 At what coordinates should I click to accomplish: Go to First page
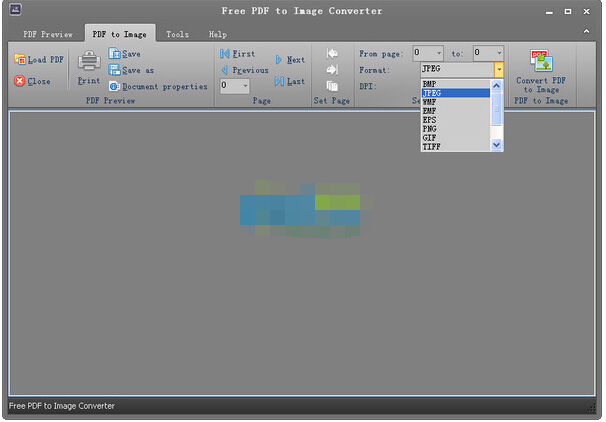coord(237,54)
